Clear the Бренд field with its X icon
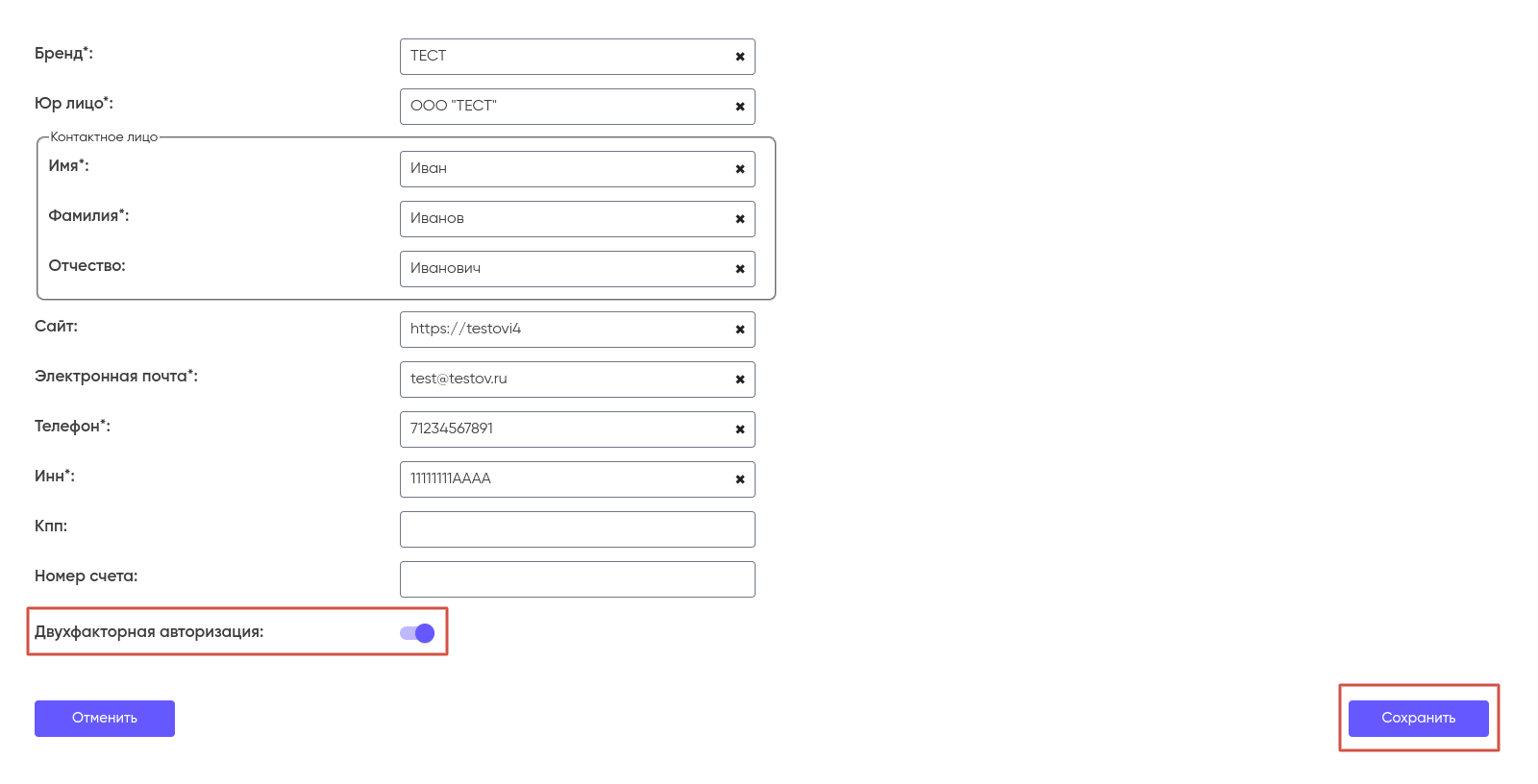The width and height of the screenshot is (1538, 784). (740, 57)
